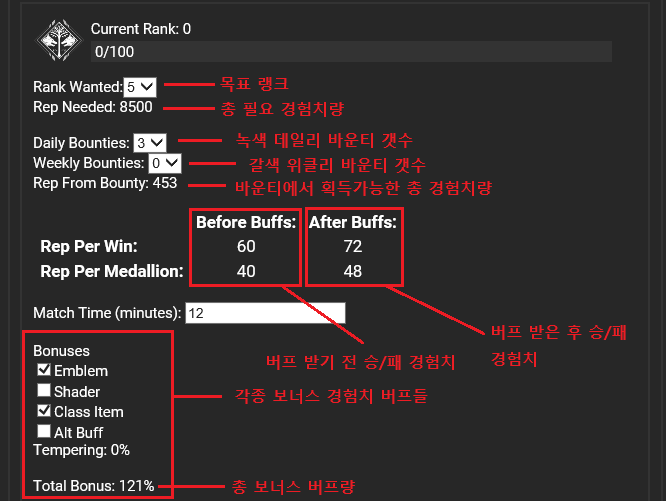Select the Current Rank: 0 text
The height and width of the screenshot is (501, 666).
pos(141,29)
